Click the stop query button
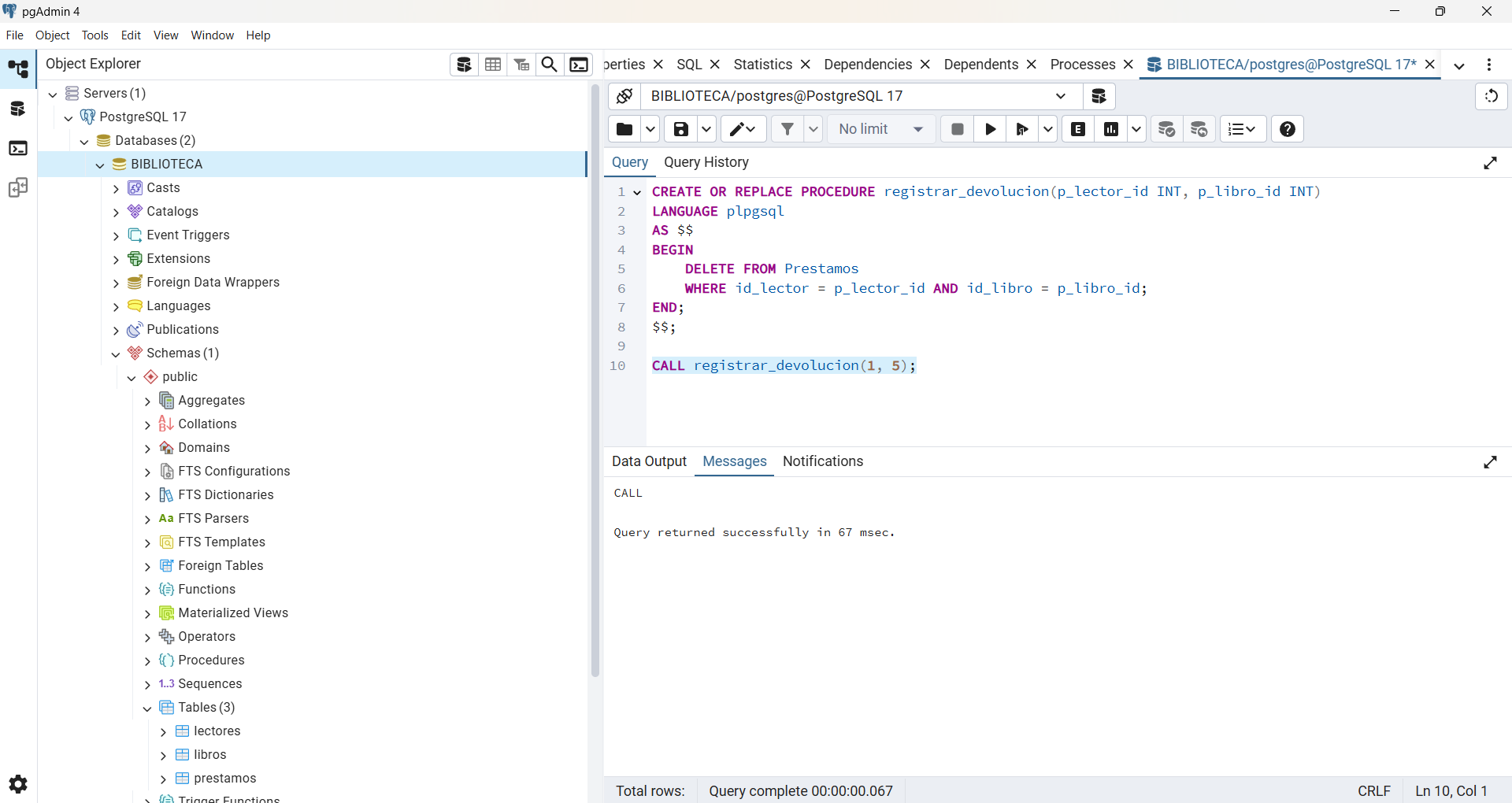The image size is (1512, 803). [958, 129]
